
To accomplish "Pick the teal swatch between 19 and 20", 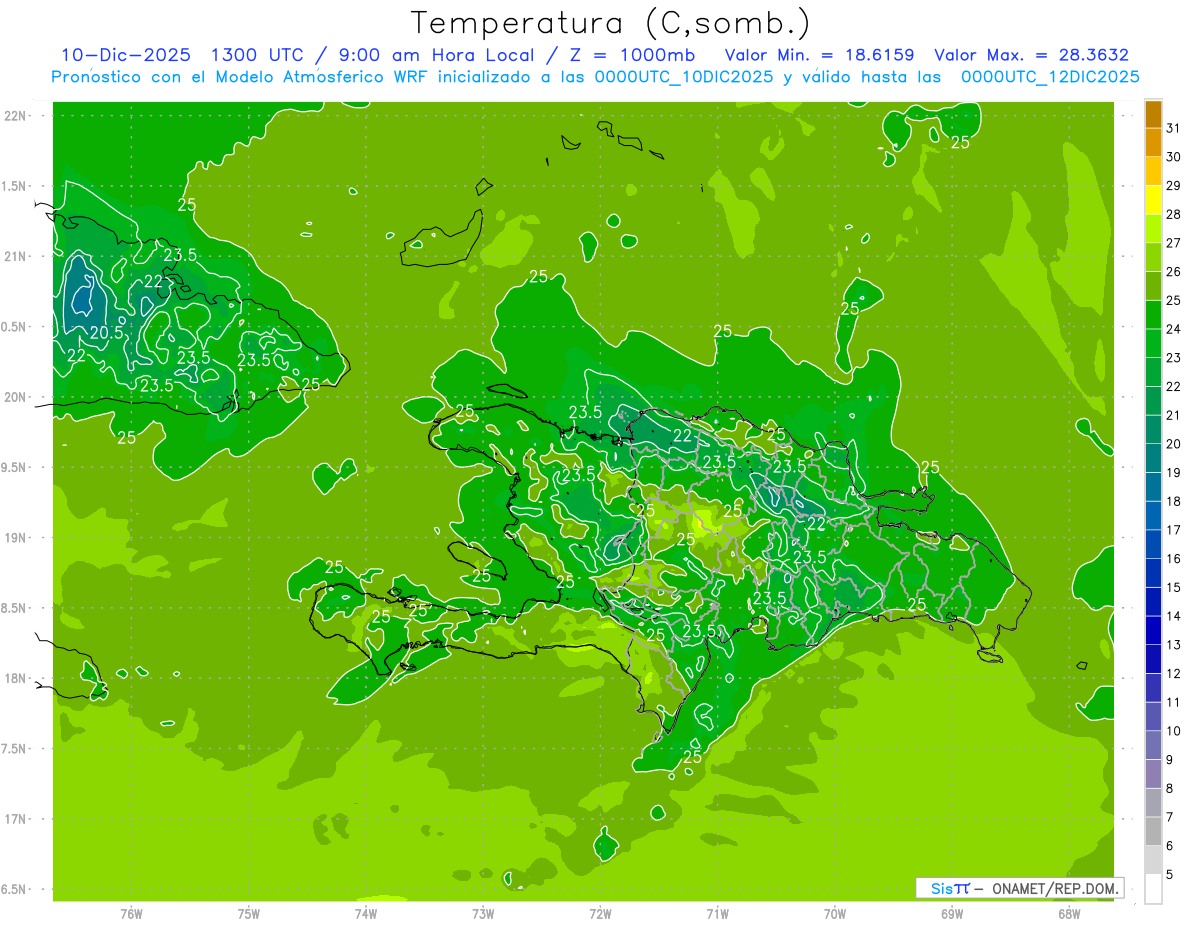I will click(x=1153, y=459).
